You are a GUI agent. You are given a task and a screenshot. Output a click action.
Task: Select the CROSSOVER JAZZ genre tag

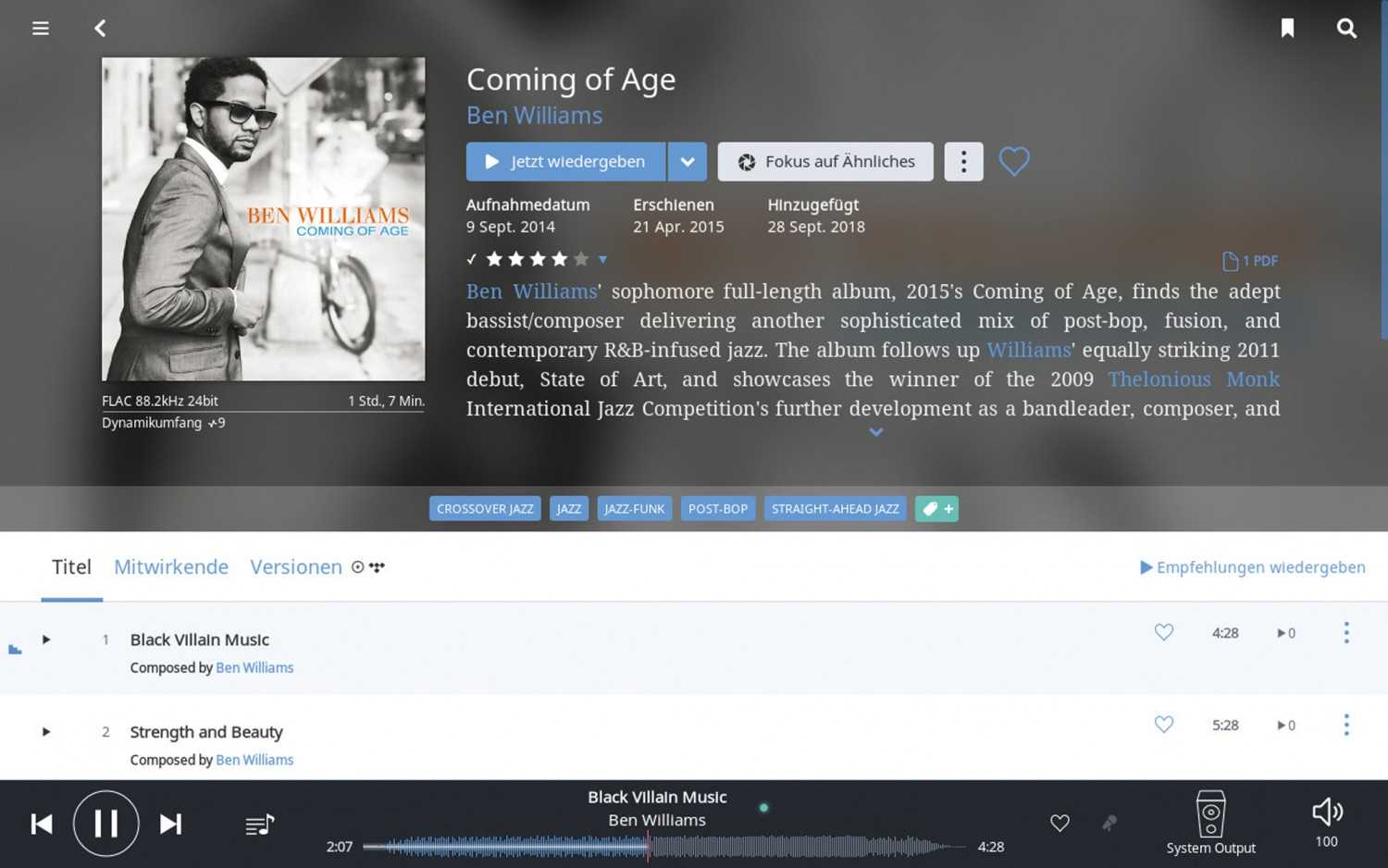(x=485, y=509)
